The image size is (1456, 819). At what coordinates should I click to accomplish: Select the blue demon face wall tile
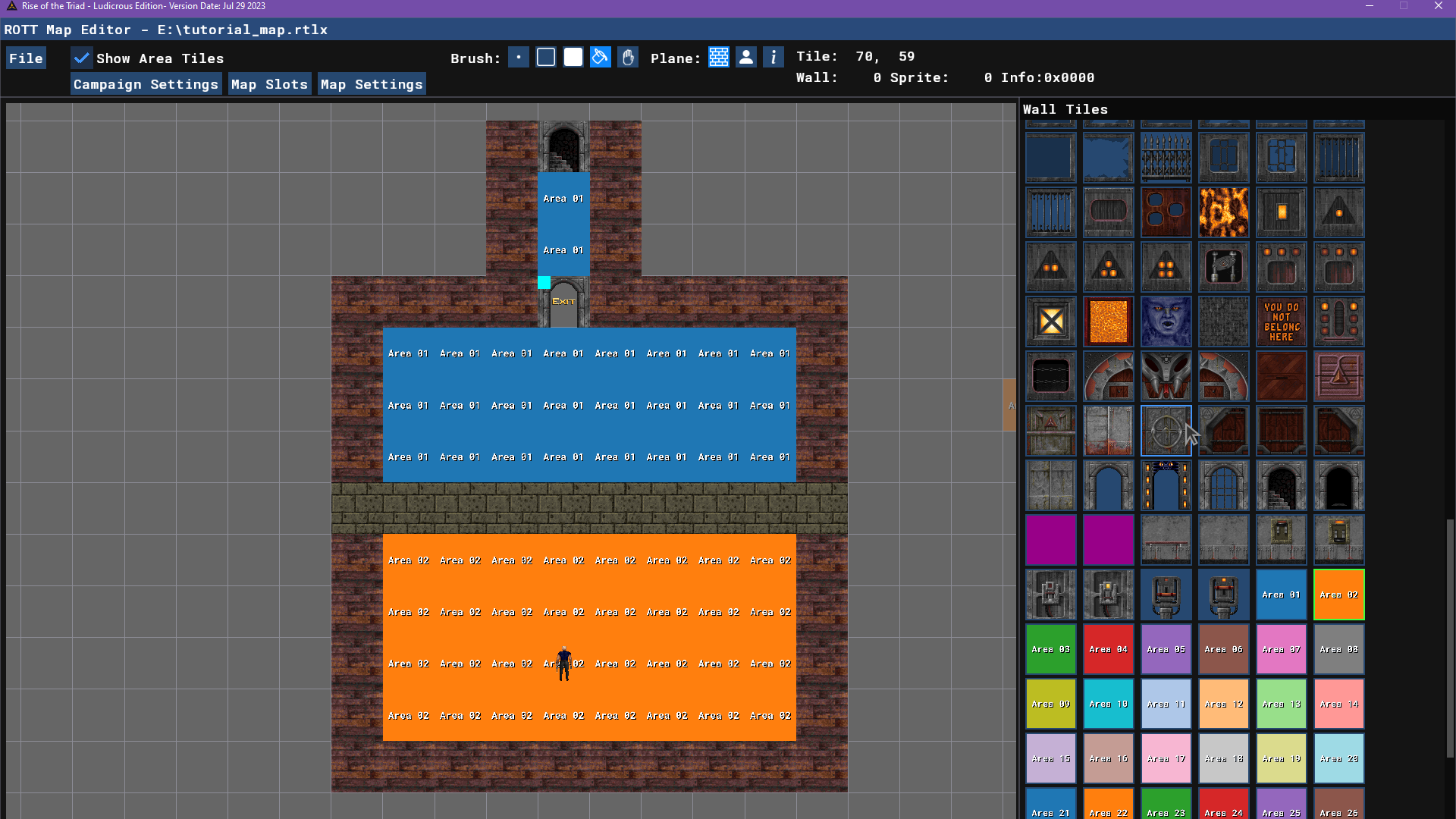pyautogui.click(x=1166, y=322)
